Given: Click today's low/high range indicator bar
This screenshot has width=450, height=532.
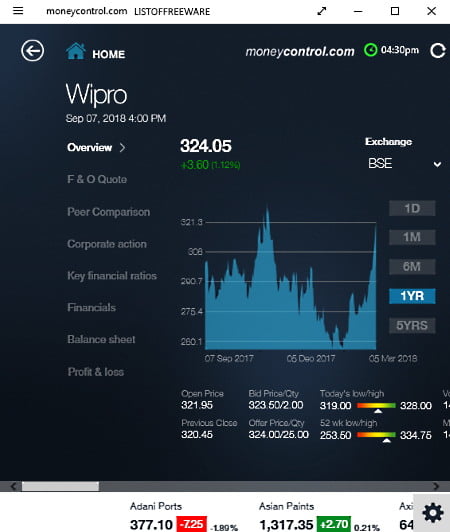Looking at the screenshot, I should tap(376, 405).
